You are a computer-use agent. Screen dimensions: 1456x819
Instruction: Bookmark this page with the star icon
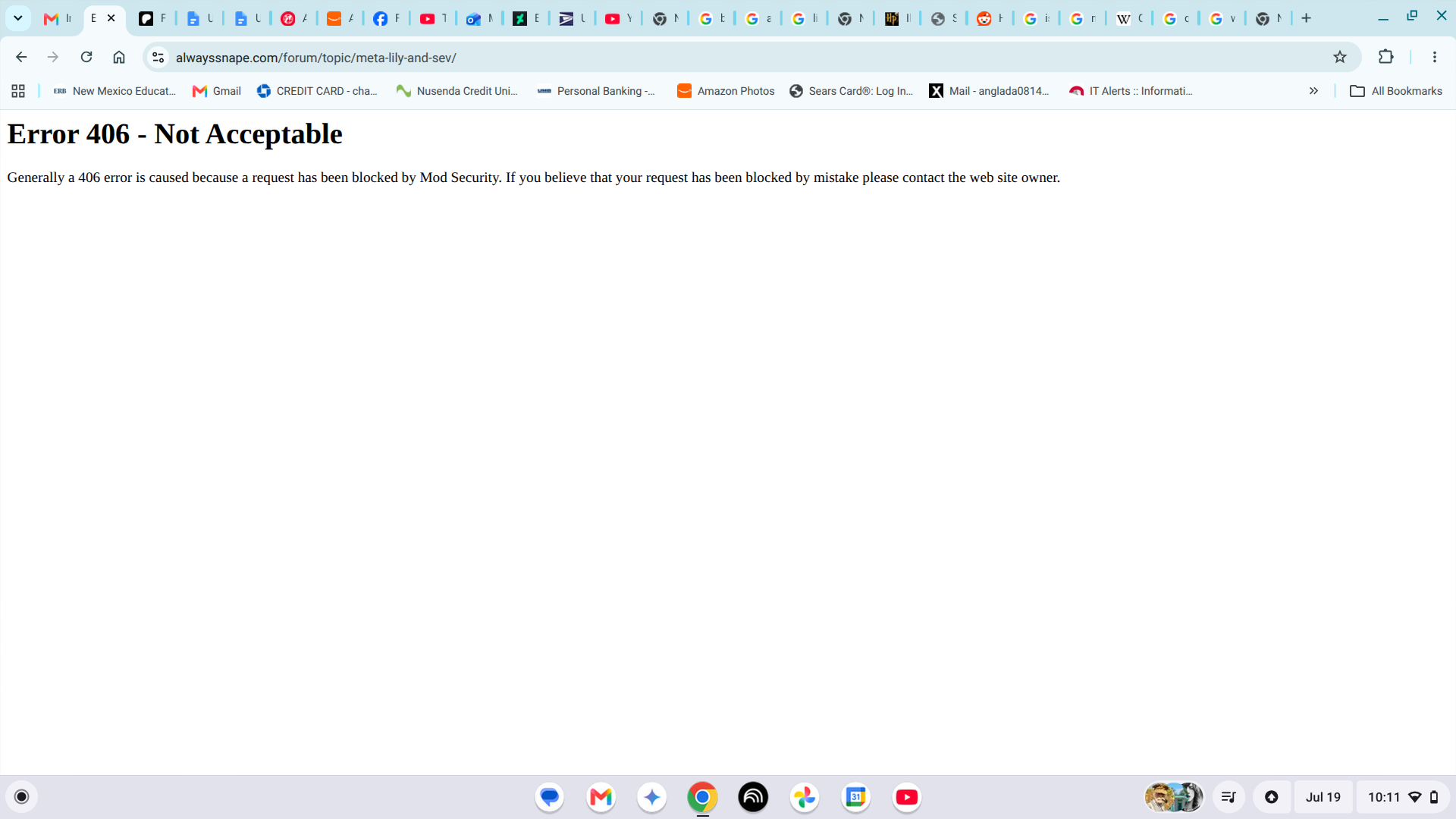click(x=1340, y=57)
